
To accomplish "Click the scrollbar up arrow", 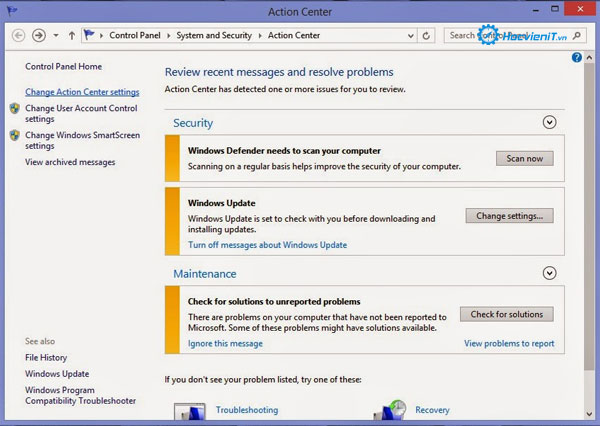I will pyautogui.click(x=589, y=58).
